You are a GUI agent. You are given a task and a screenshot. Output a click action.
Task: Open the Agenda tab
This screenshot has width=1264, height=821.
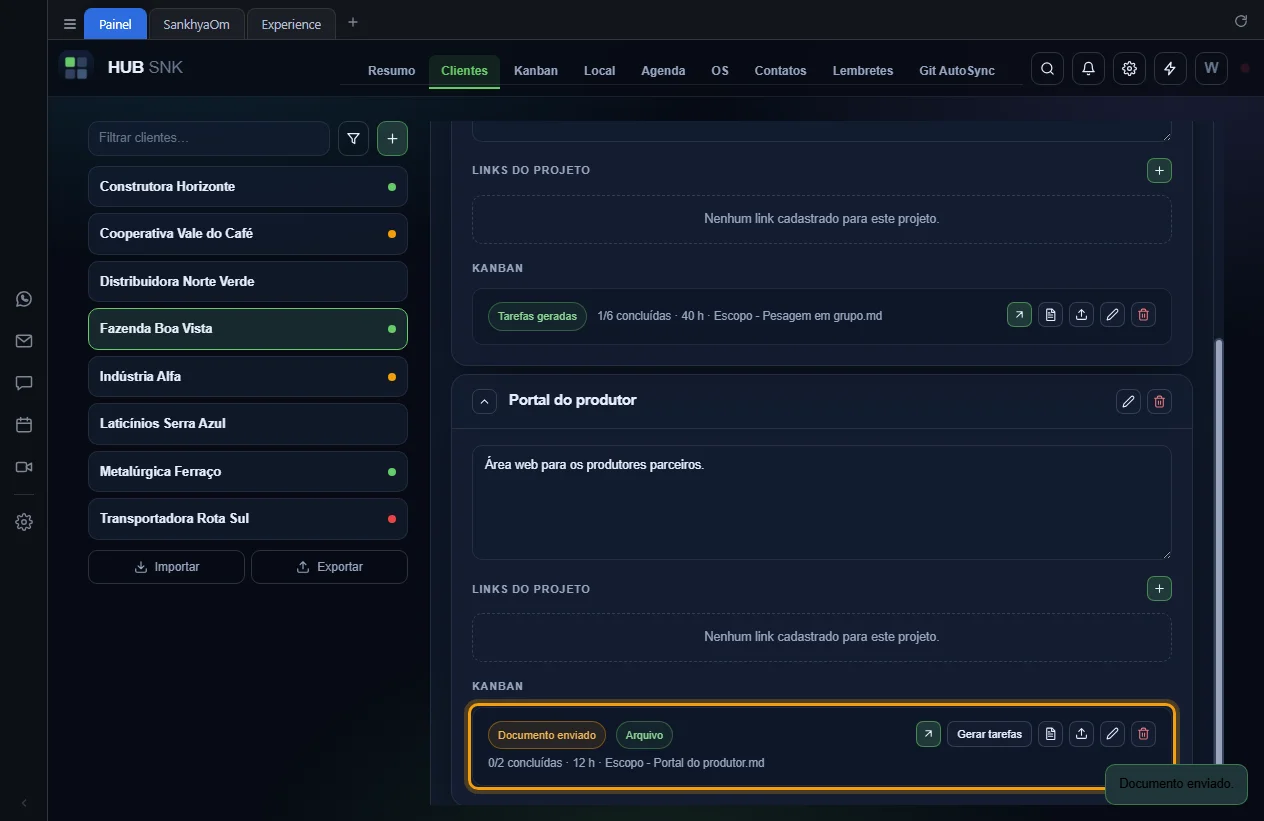[663, 71]
